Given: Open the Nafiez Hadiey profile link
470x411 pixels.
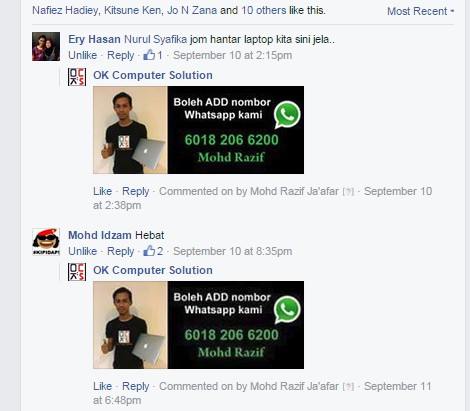Looking at the screenshot, I should tap(65, 10).
